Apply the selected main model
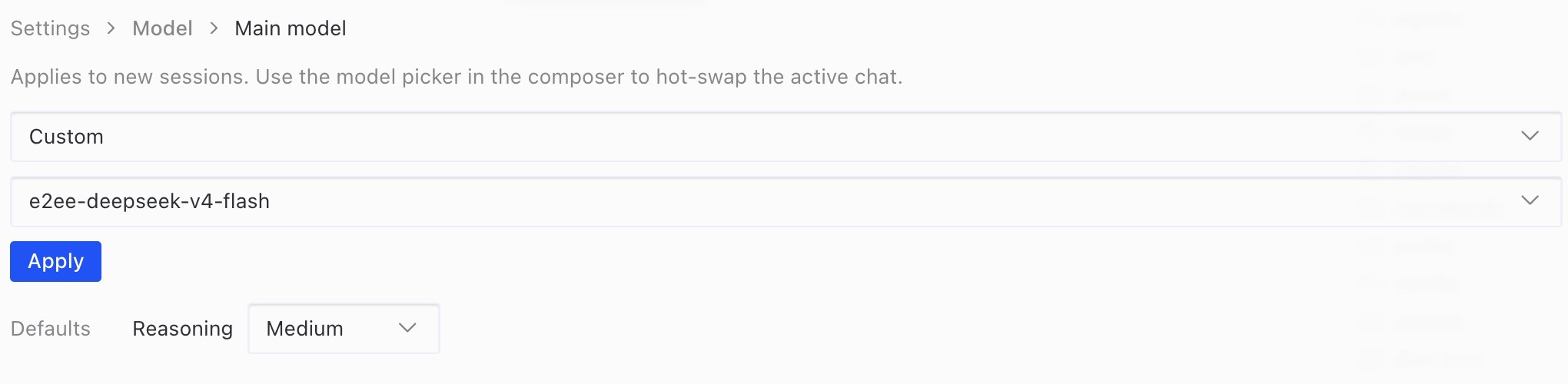 (x=55, y=261)
